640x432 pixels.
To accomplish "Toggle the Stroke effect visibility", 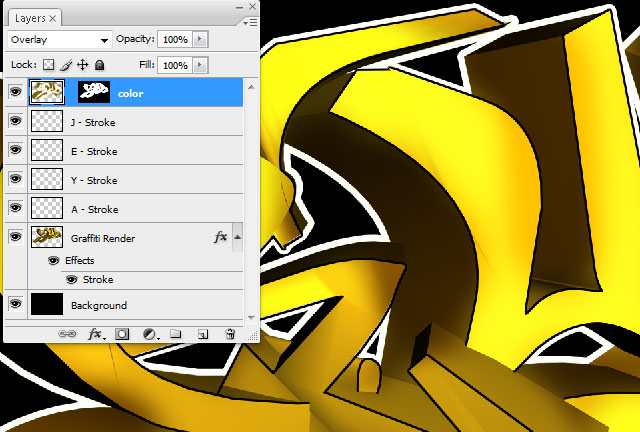I will (x=71, y=280).
